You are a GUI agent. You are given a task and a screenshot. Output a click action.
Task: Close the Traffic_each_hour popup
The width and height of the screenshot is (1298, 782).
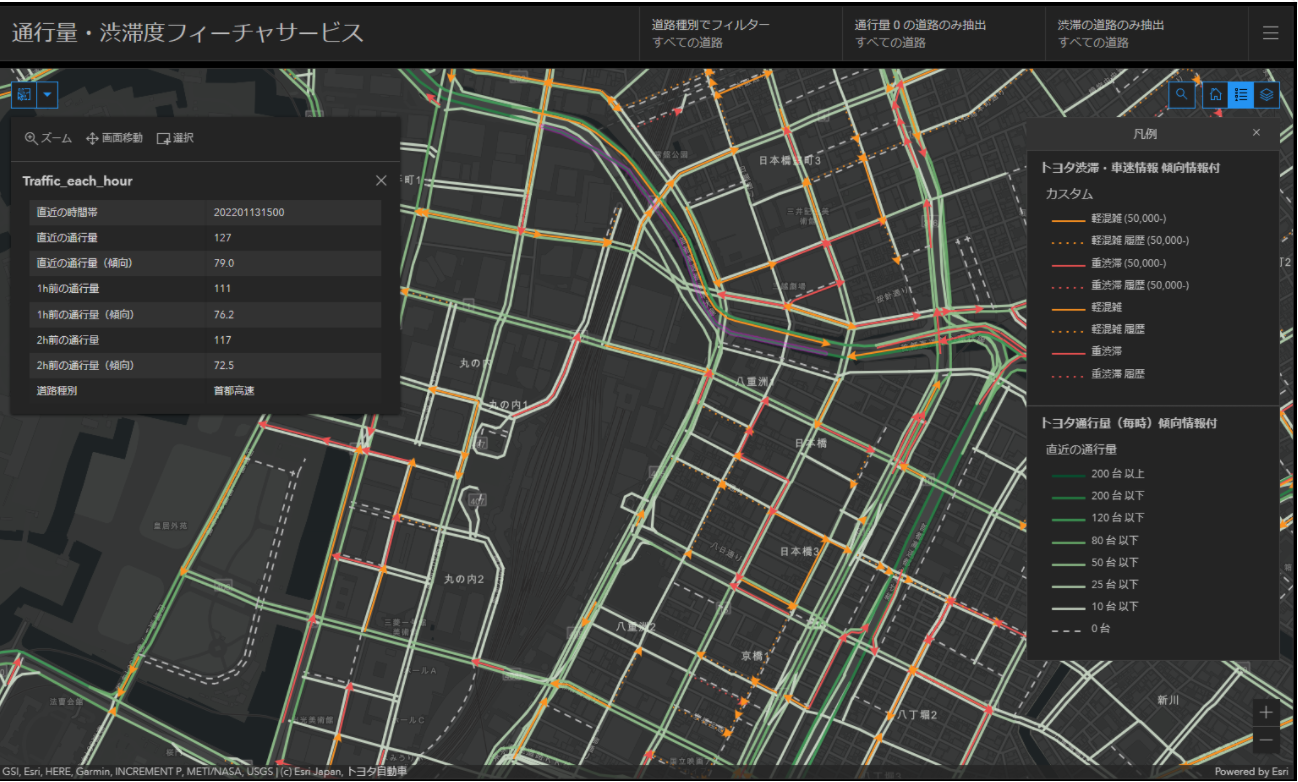coord(380,181)
